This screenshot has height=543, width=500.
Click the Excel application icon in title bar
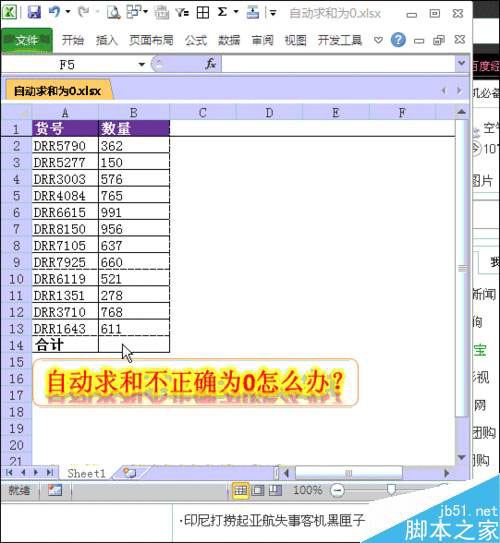click(9, 12)
